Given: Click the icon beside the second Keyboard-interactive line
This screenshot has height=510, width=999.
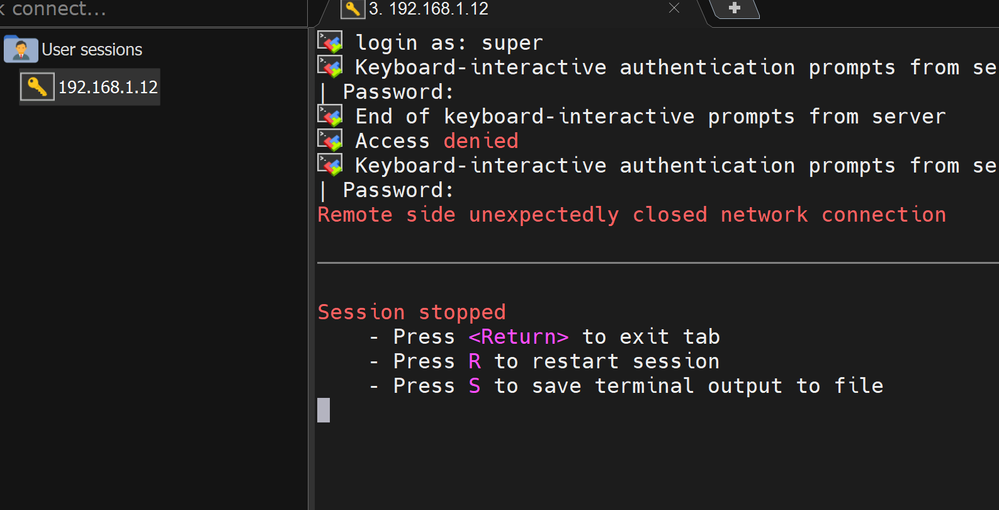Looking at the screenshot, I should click(x=330, y=165).
